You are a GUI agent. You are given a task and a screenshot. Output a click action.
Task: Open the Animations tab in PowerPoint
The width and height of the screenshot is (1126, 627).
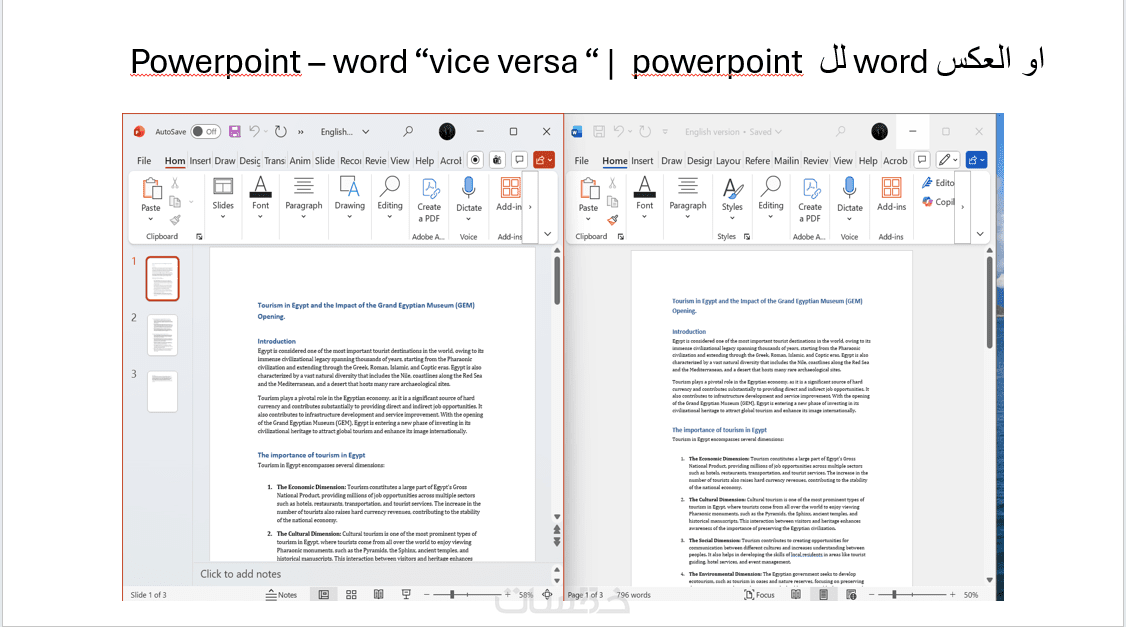300,161
